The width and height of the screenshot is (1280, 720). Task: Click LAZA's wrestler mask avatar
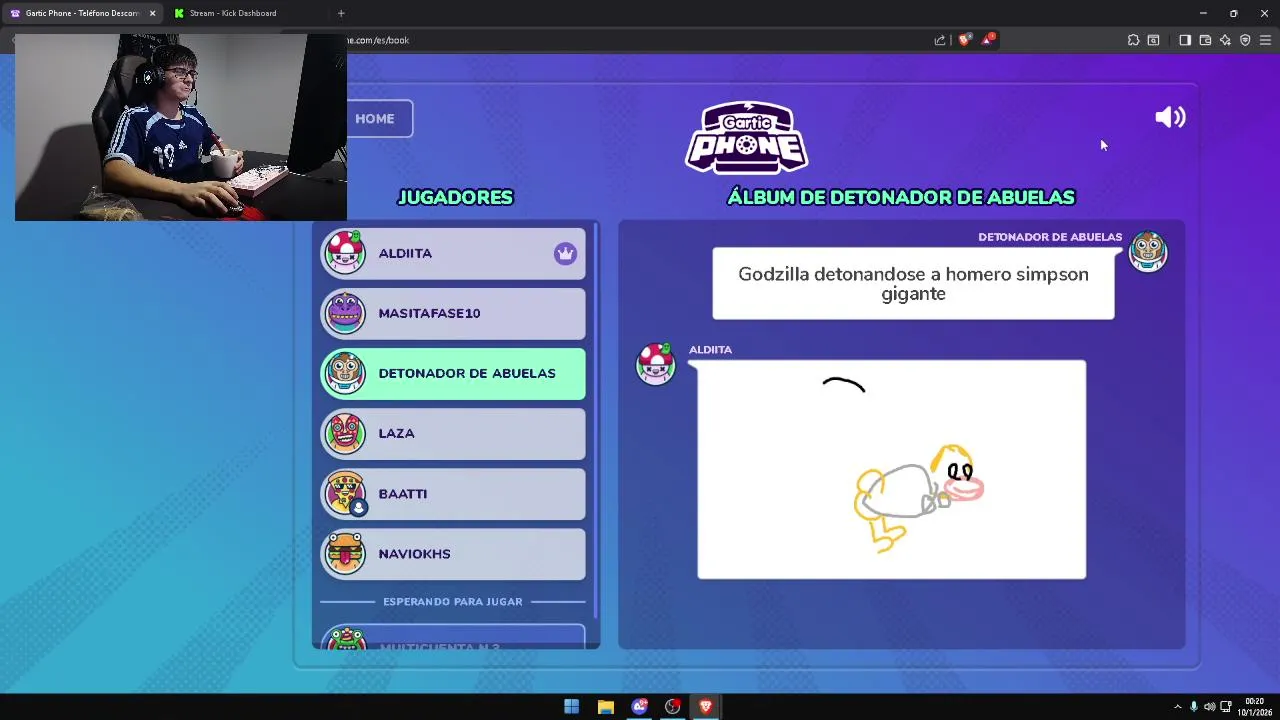[x=345, y=433]
